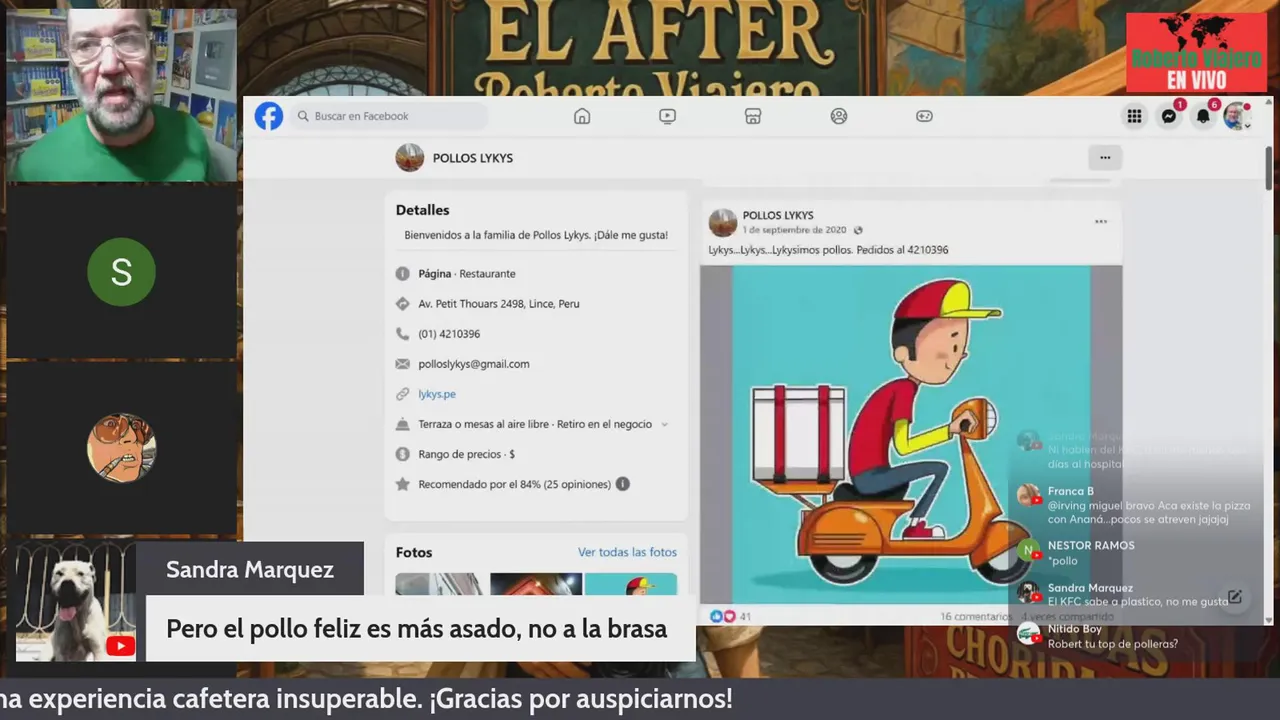Screen dimensions: 1280x720
Task: Open the delivery scooter post image
Action: click(911, 434)
